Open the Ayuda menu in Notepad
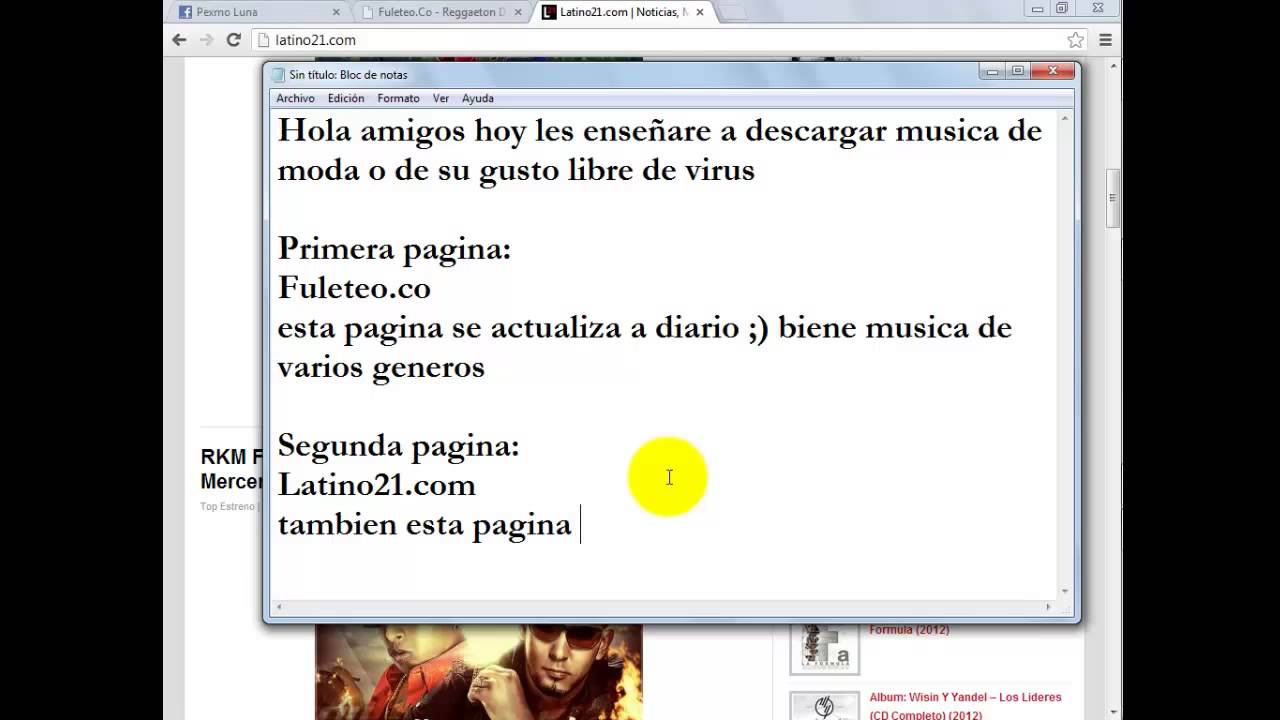 coord(478,98)
